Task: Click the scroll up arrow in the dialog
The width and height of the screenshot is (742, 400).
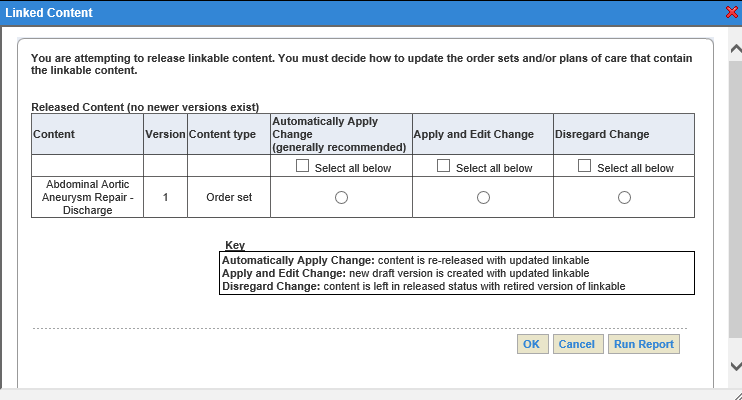Action: tap(736, 48)
